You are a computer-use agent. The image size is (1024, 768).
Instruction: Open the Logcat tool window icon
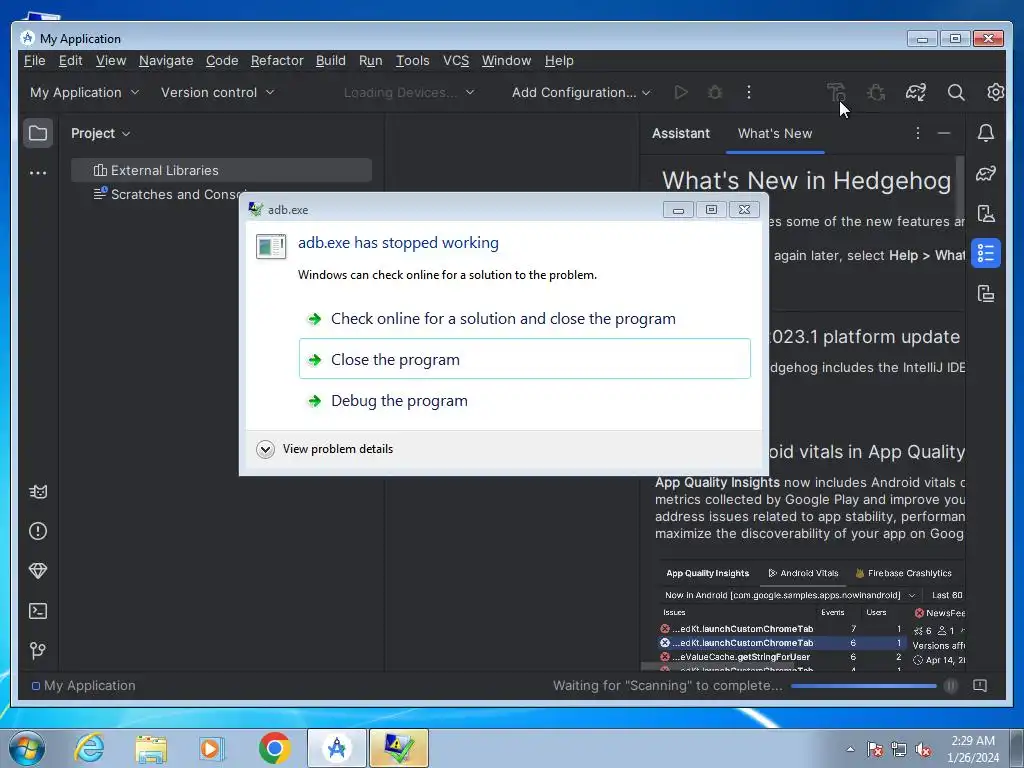(x=38, y=492)
